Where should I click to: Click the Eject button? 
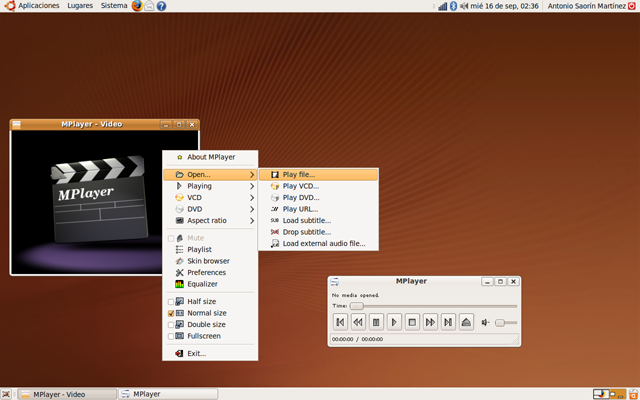pyautogui.click(x=466, y=322)
